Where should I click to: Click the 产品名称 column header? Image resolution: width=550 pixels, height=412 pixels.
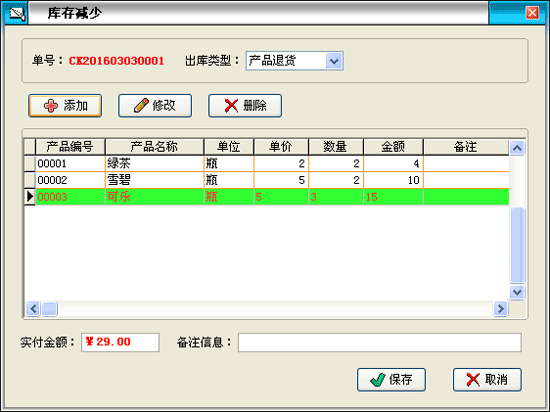click(154, 147)
